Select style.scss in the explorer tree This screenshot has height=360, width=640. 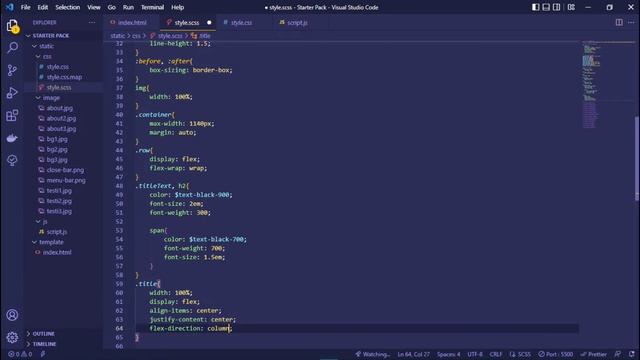[59, 87]
